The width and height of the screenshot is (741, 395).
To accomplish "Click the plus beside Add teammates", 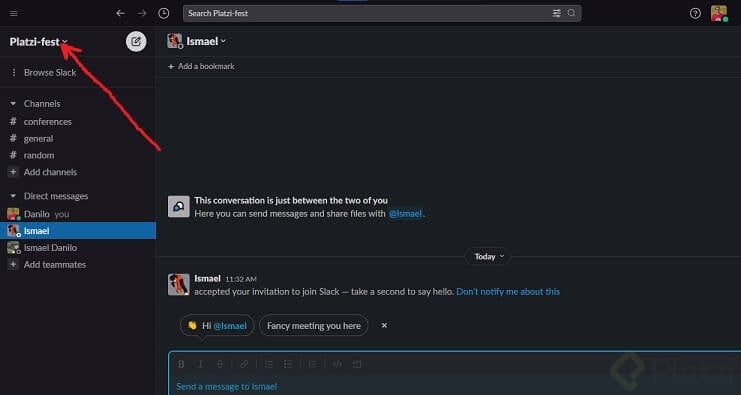I will point(13,265).
